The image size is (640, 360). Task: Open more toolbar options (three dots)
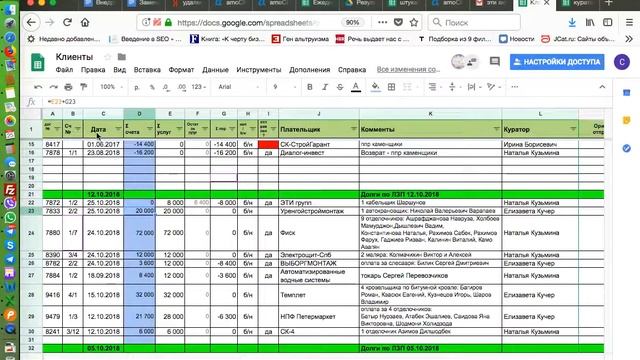pos(515,87)
